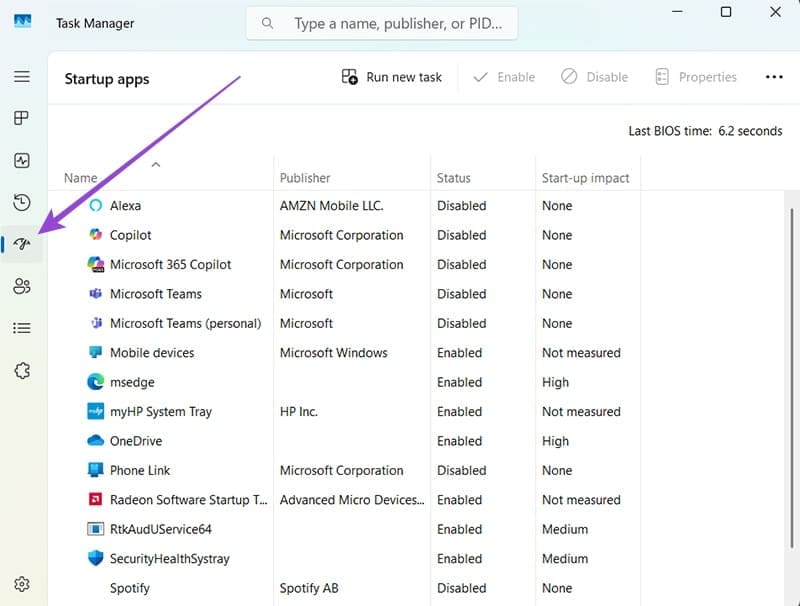Open the Processes page icon
The image size is (800, 606).
21,119
